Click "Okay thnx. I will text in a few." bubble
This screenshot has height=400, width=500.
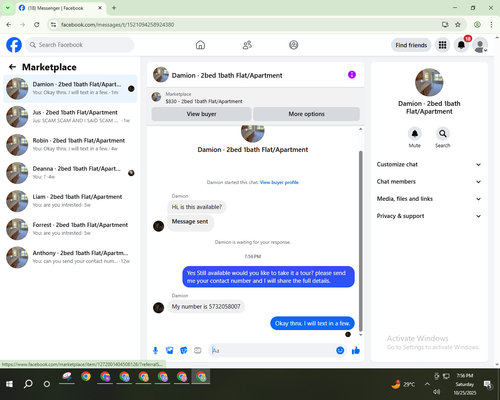(x=312, y=323)
